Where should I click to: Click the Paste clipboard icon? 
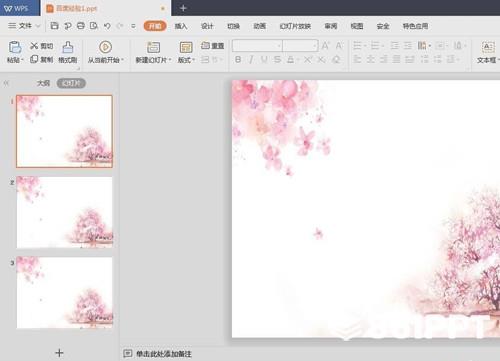coord(15,47)
